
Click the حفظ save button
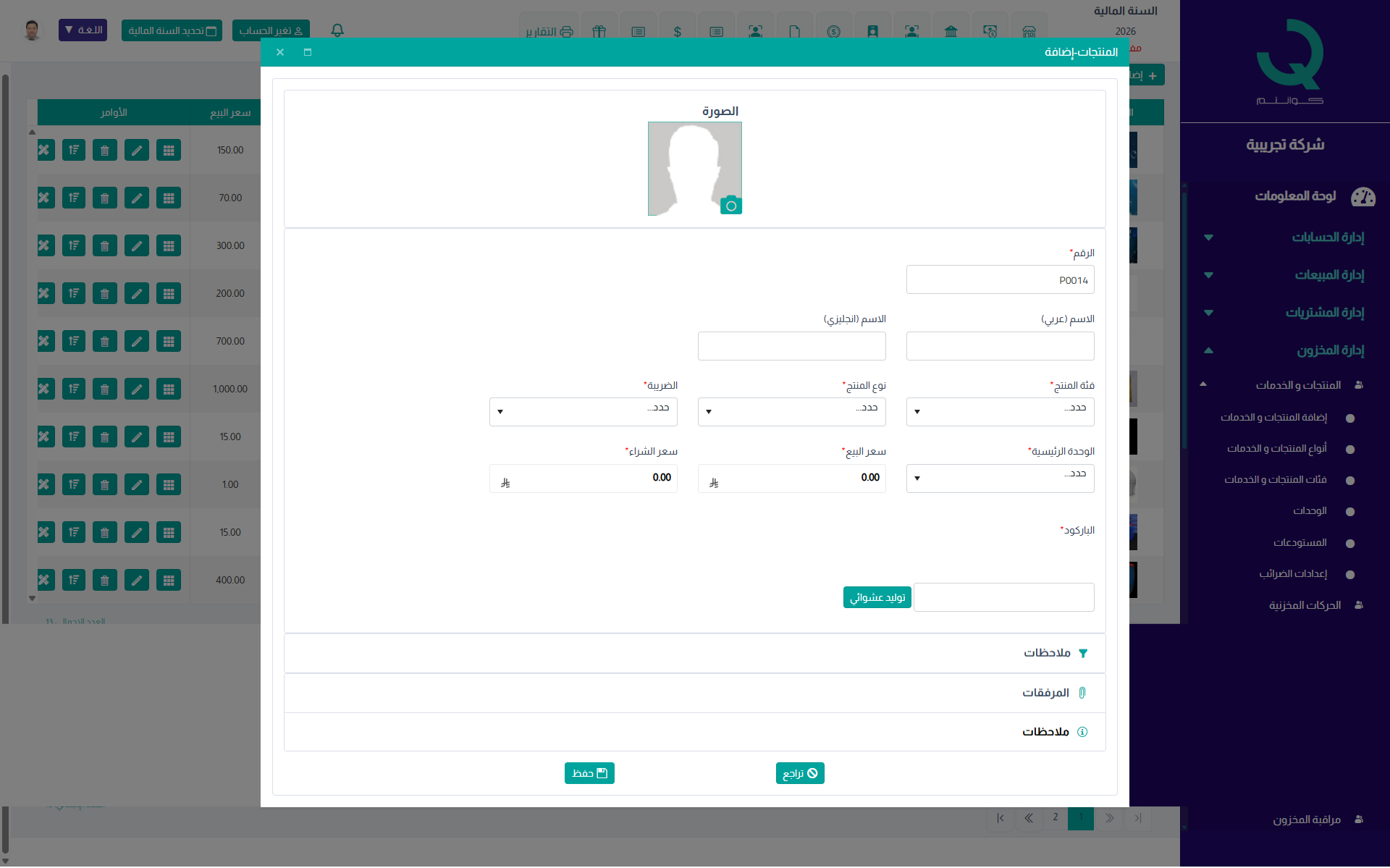(589, 773)
